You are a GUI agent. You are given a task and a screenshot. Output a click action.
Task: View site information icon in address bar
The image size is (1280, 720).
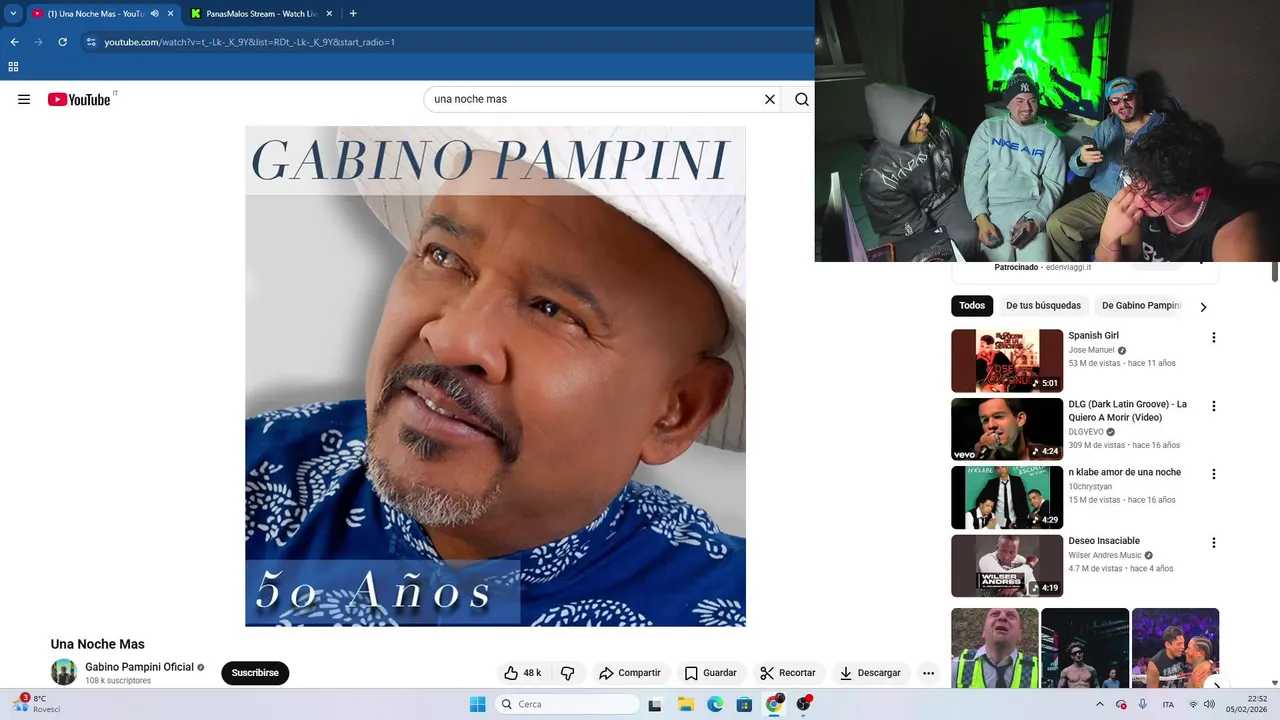[91, 42]
